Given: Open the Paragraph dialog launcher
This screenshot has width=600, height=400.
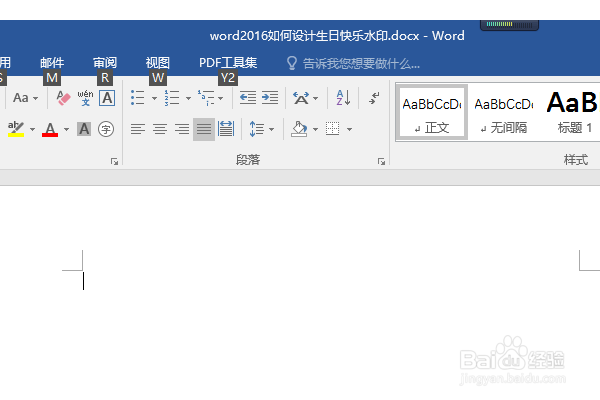Looking at the screenshot, I should tap(381, 162).
